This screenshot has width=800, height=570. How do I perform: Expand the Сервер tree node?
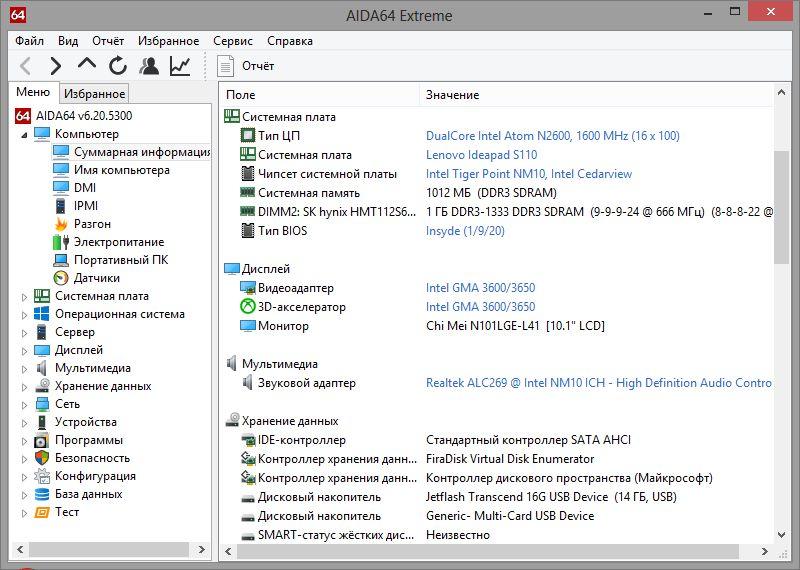pyautogui.click(x=24, y=333)
